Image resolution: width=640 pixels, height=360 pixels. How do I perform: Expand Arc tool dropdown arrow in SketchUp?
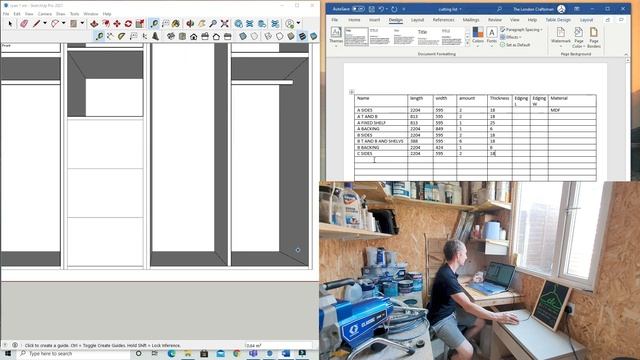pyautogui.click(x=63, y=24)
